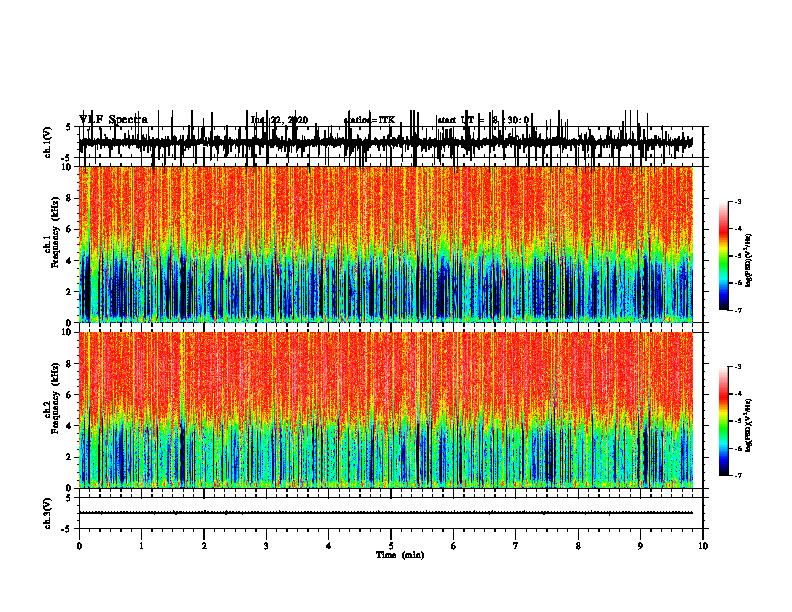
Task: Click the '2' kHz tick on ch.1 spectrogram
Action: coord(70,292)
